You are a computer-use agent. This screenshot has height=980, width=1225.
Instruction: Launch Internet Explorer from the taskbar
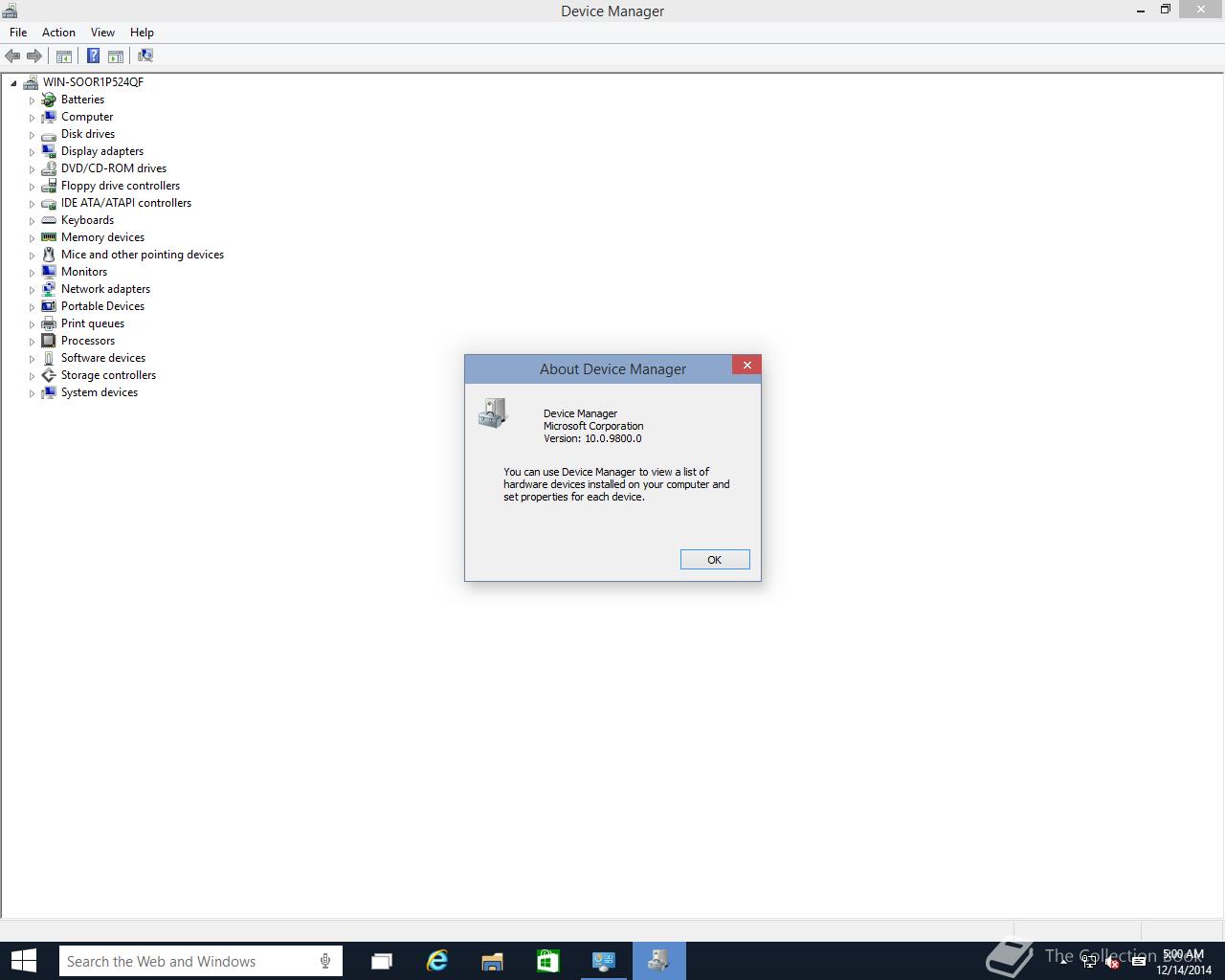pos(437,961)
